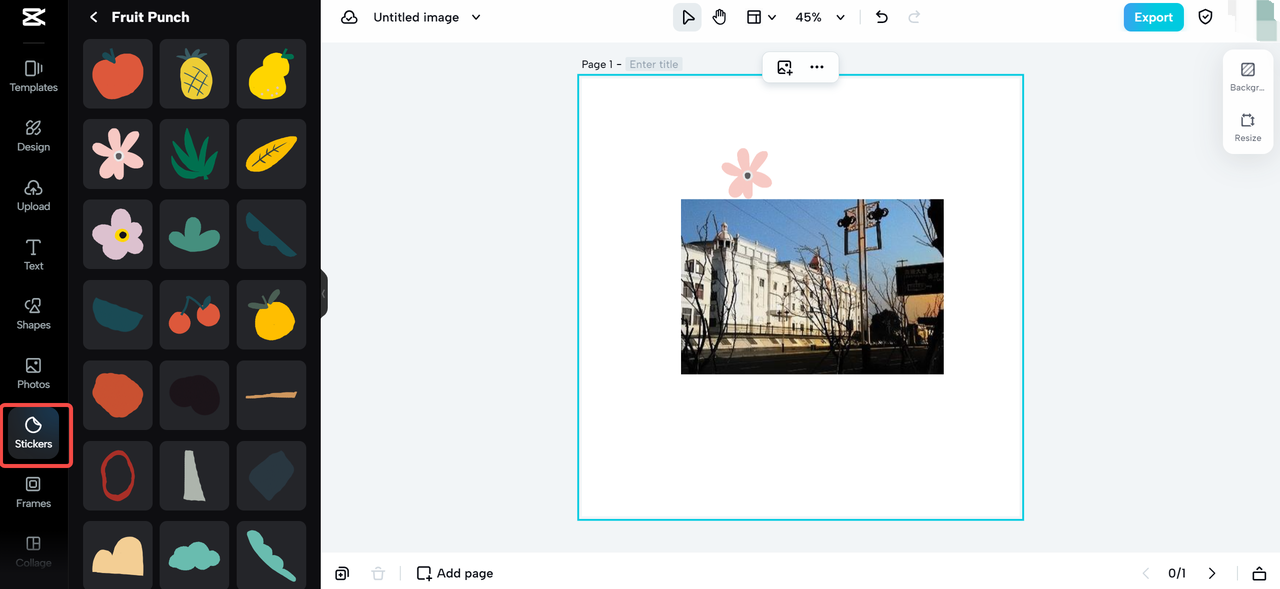Click the page title input field
This screenshot has width=1280, height=589.
point(654,64)
